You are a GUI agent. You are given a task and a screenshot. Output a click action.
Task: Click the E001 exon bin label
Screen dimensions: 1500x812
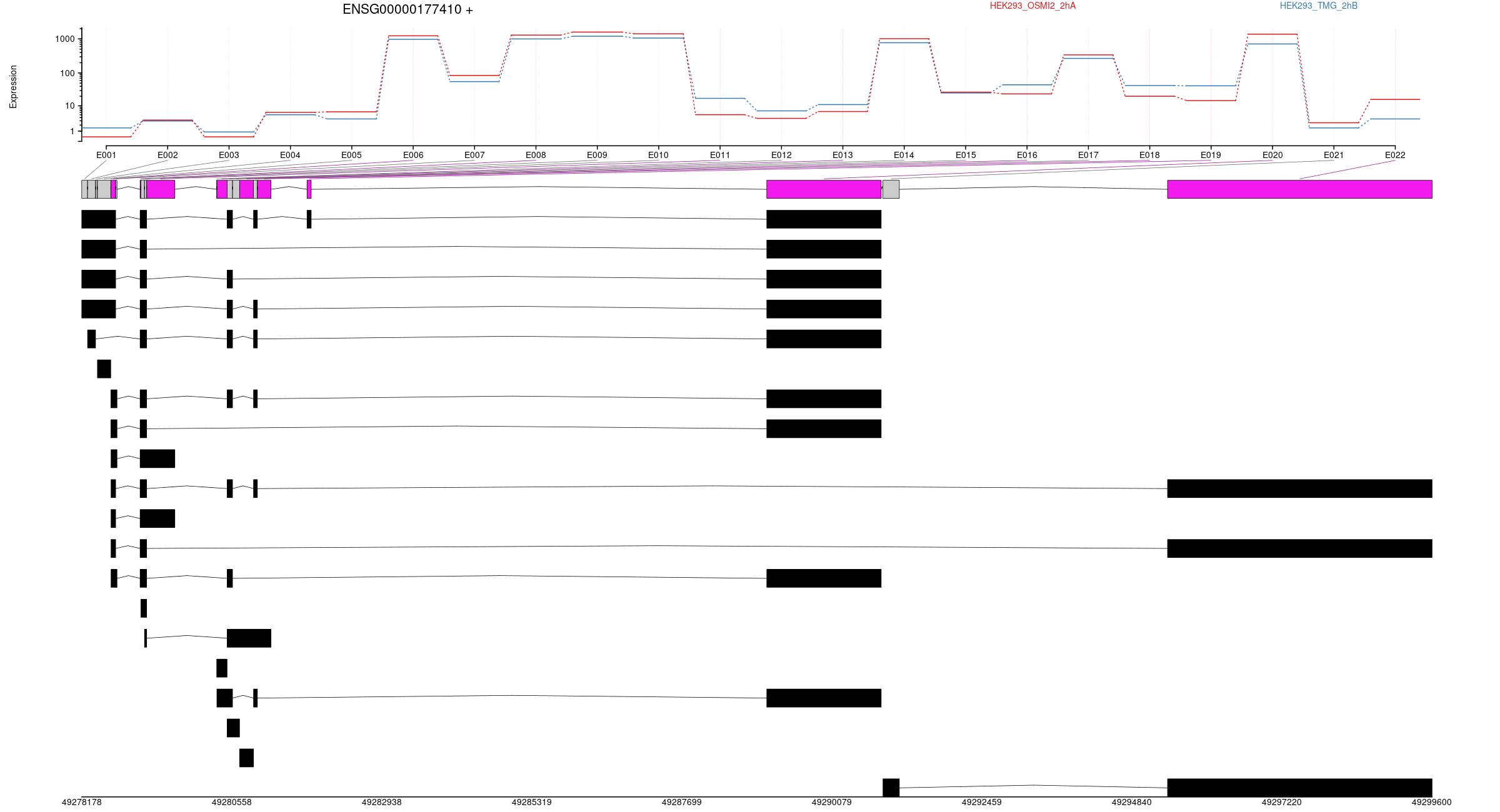click(106, 155)
